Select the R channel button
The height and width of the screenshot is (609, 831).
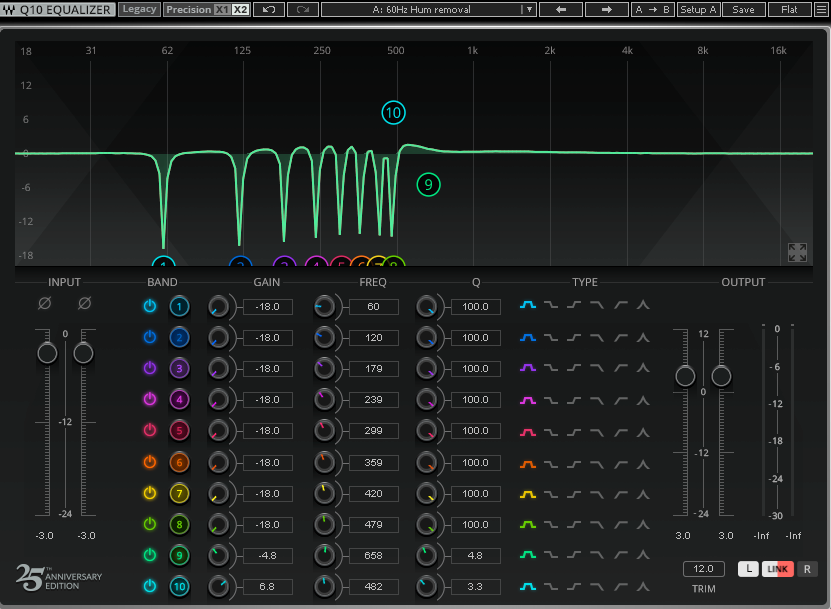(807, 569)
